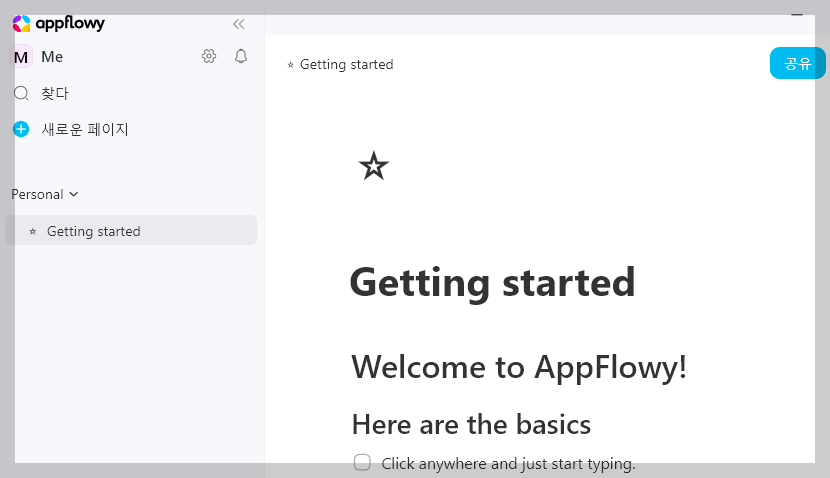
Task: Click the Here are the basics heading
Action: pos(471,425)
